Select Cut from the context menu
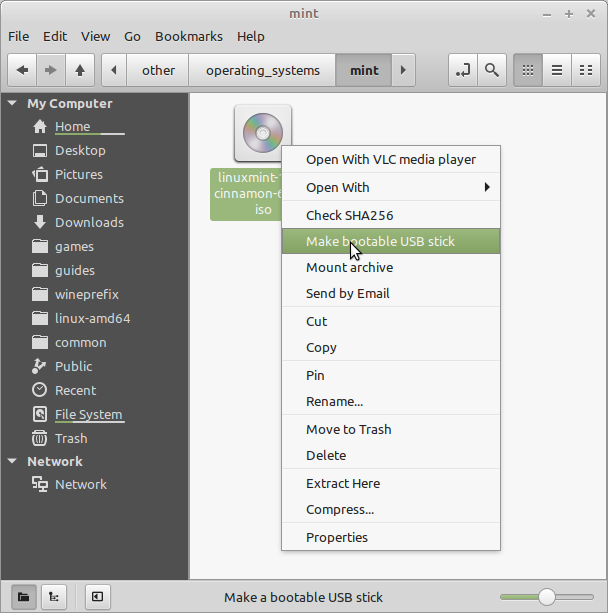This screenshot has height=613, width=608. pos(391,321)
